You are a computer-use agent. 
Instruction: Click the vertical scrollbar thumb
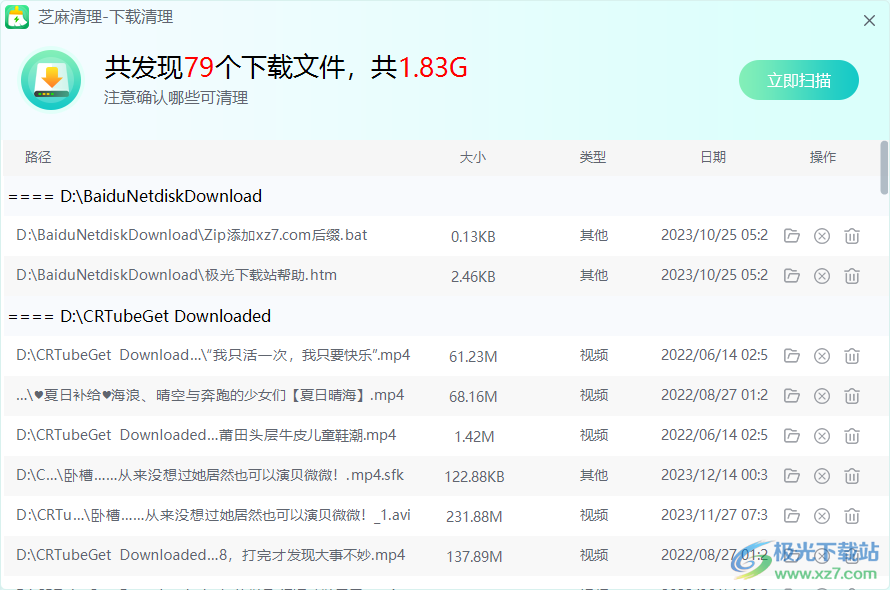coord(884,167)
